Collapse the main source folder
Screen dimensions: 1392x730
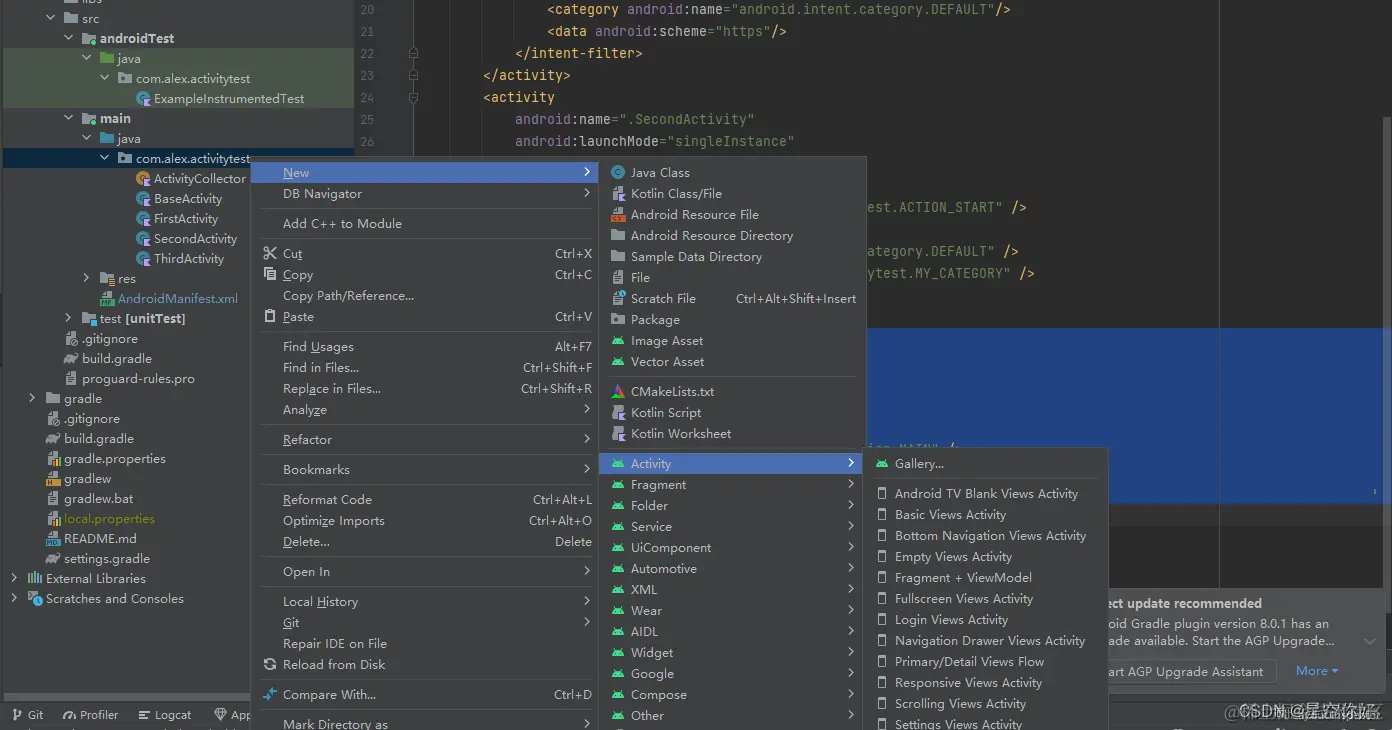click(x=69, y=119)
